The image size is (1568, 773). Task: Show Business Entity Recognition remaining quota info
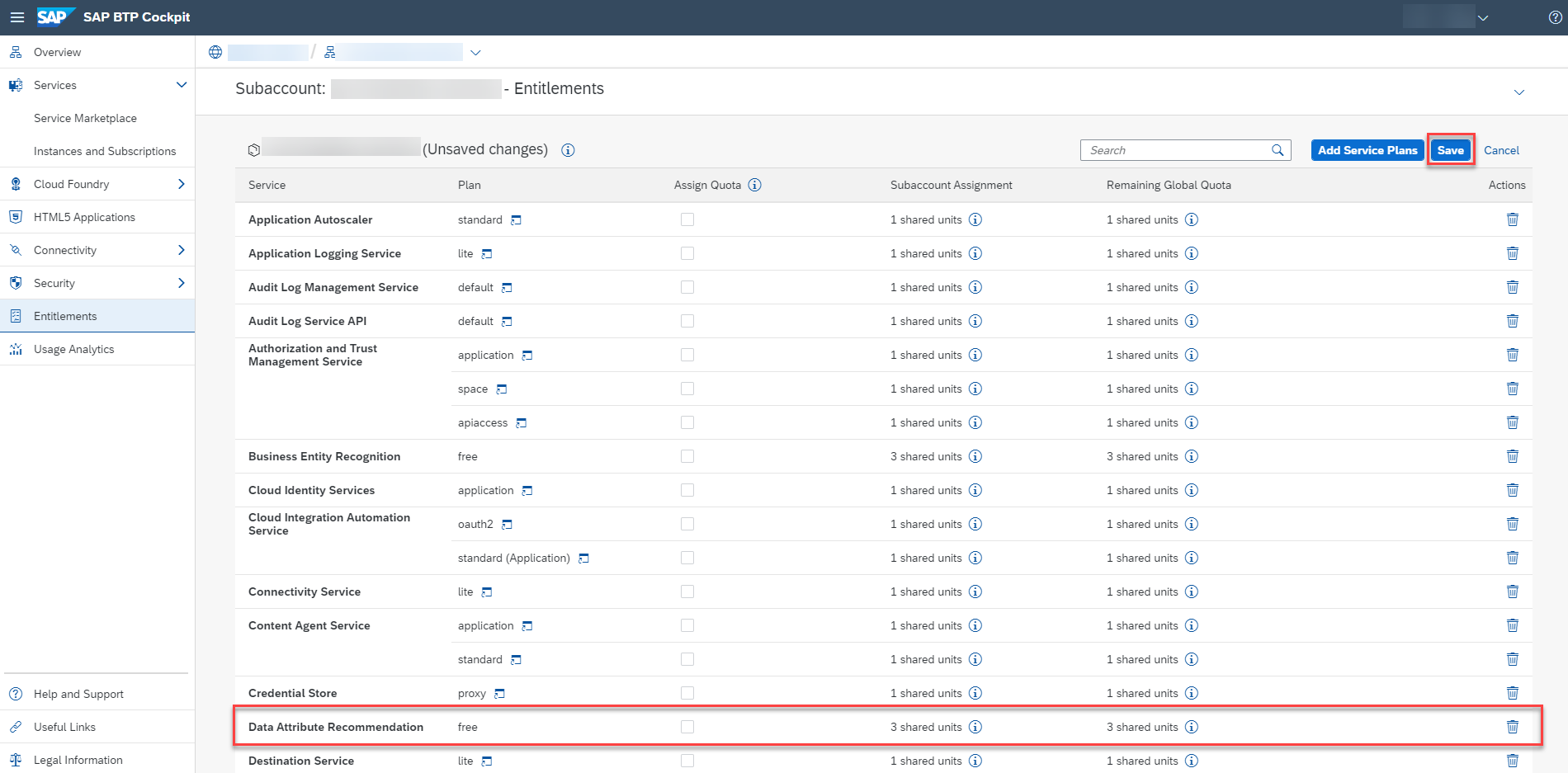click(1192, 456)
